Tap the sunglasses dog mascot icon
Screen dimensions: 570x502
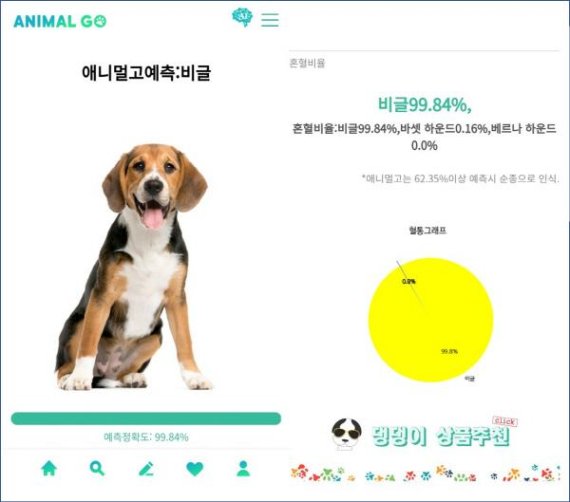[346, 434]
